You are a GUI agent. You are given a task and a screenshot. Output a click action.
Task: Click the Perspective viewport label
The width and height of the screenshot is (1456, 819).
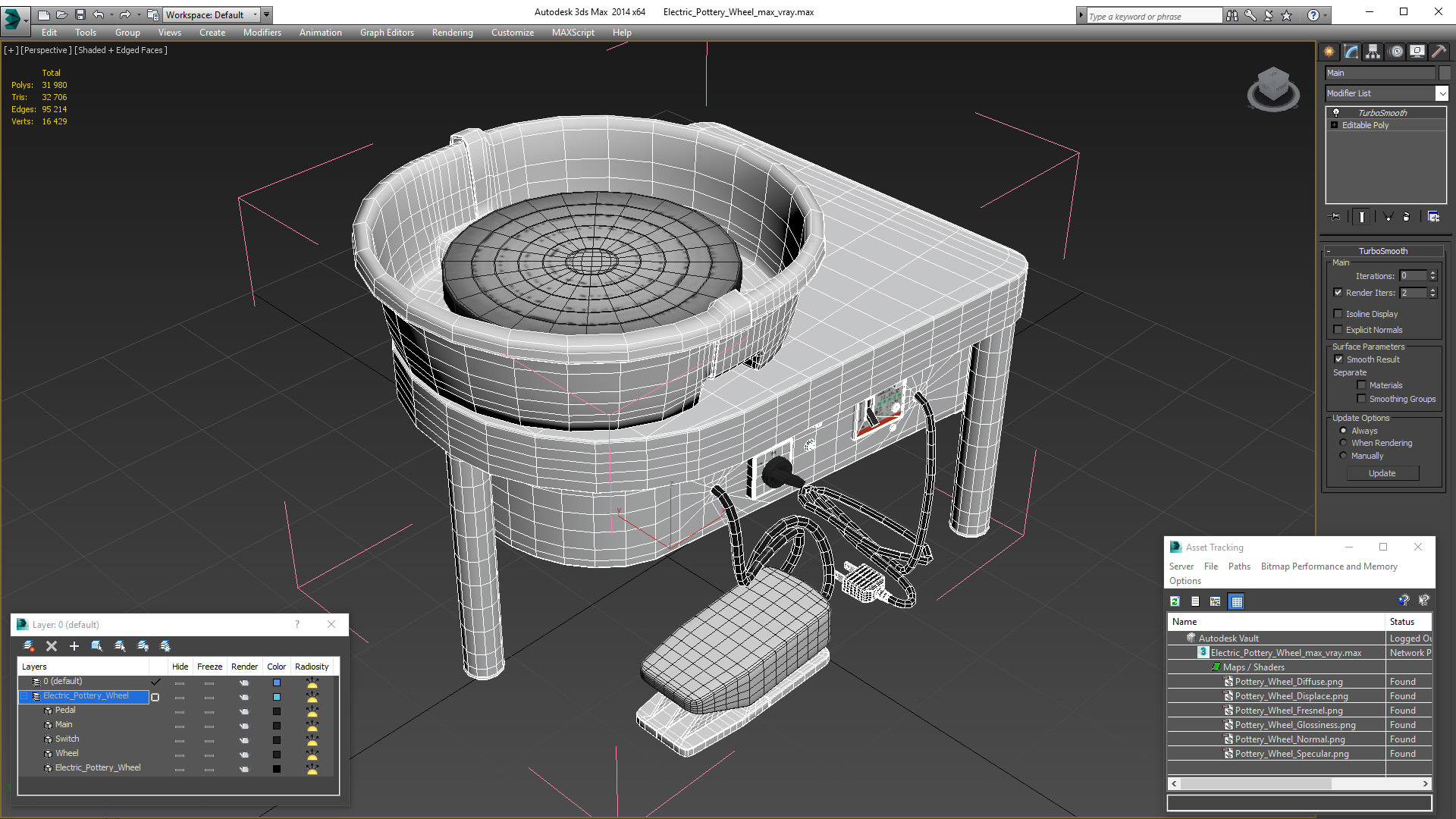45,50
